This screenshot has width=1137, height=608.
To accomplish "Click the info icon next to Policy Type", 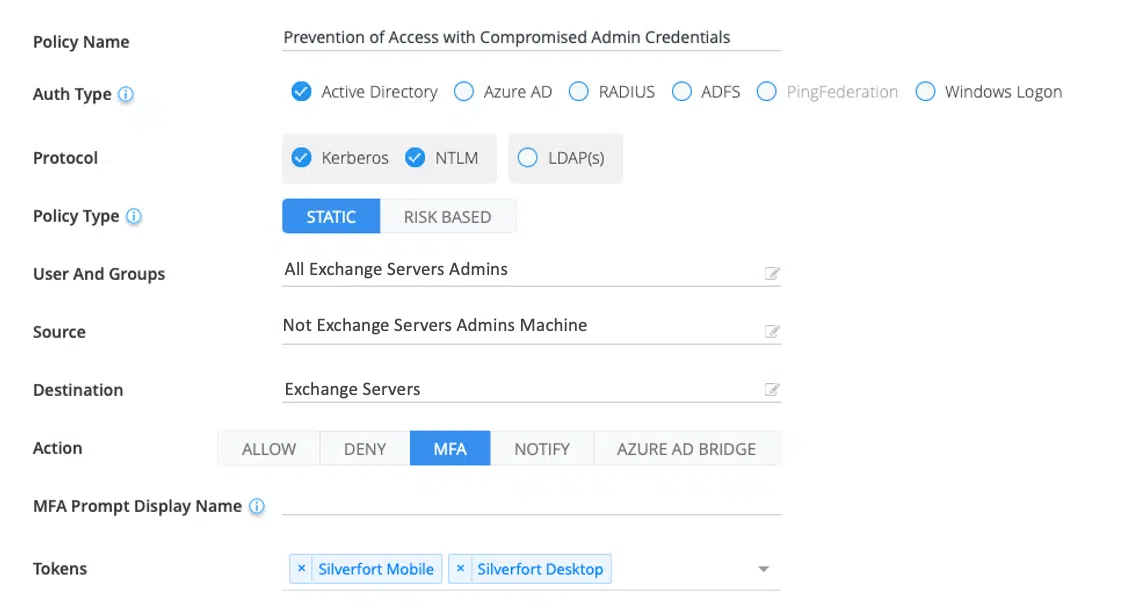I will (134, 217).
